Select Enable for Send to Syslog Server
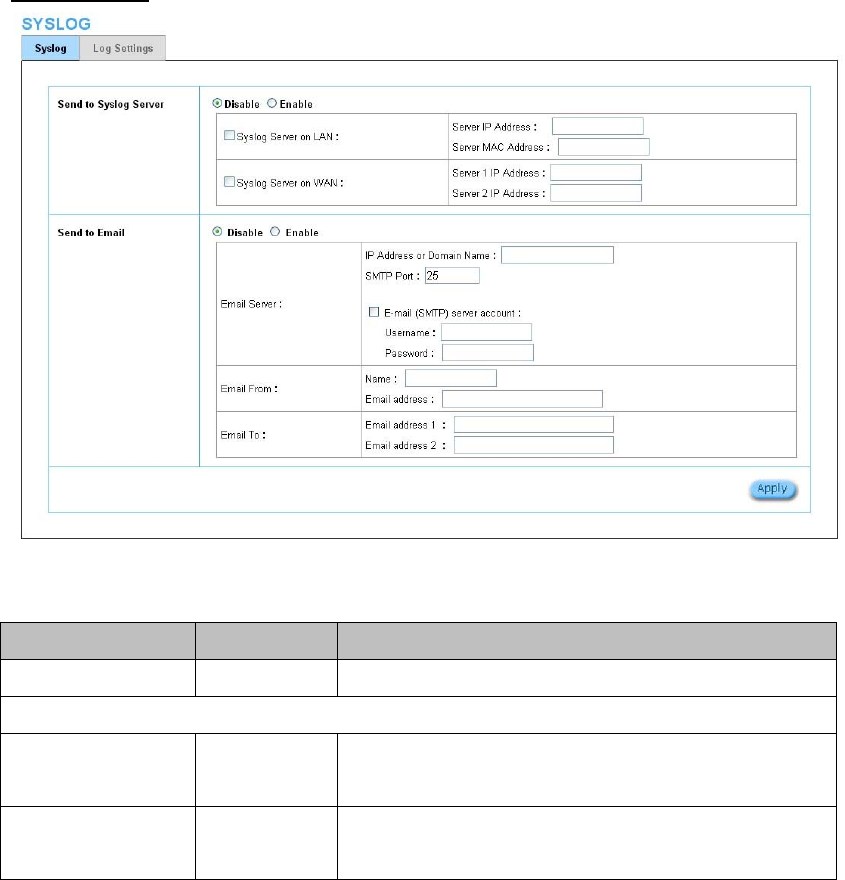The height and width of the screenshot is (880, 845). coord(272,103)
